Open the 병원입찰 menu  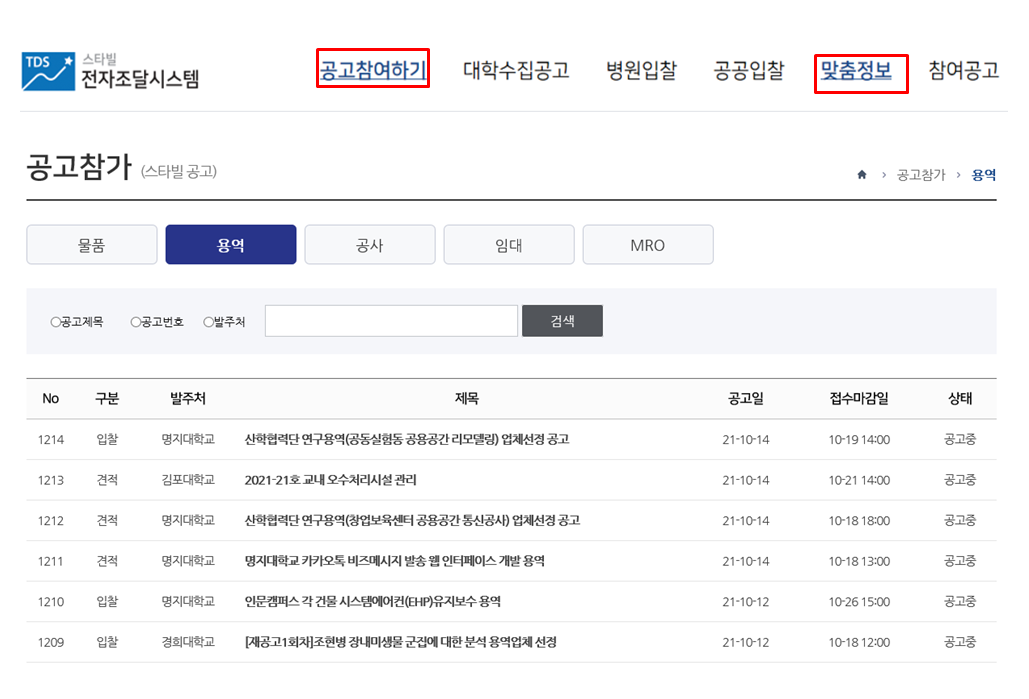(x=640, y=70)
